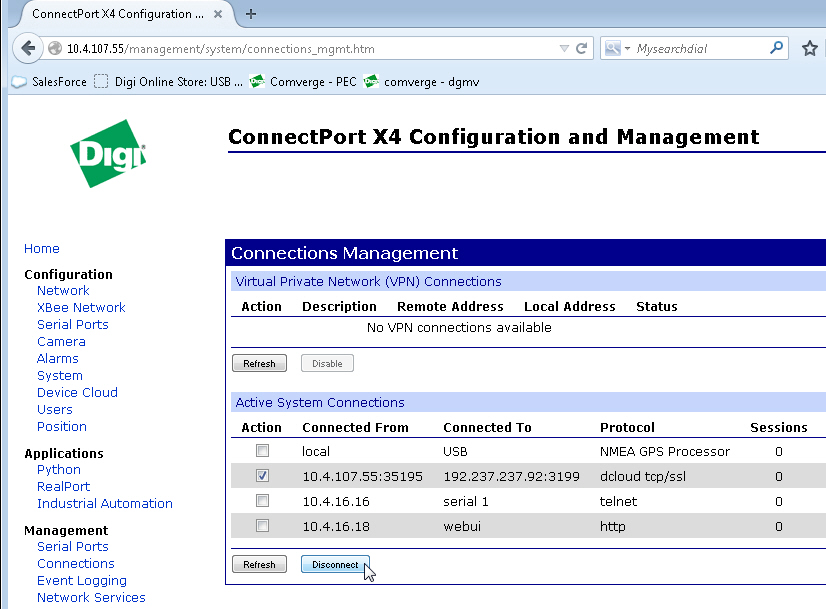Click the bookmark star icon
The image size is (826, 609).
[809, 48]
